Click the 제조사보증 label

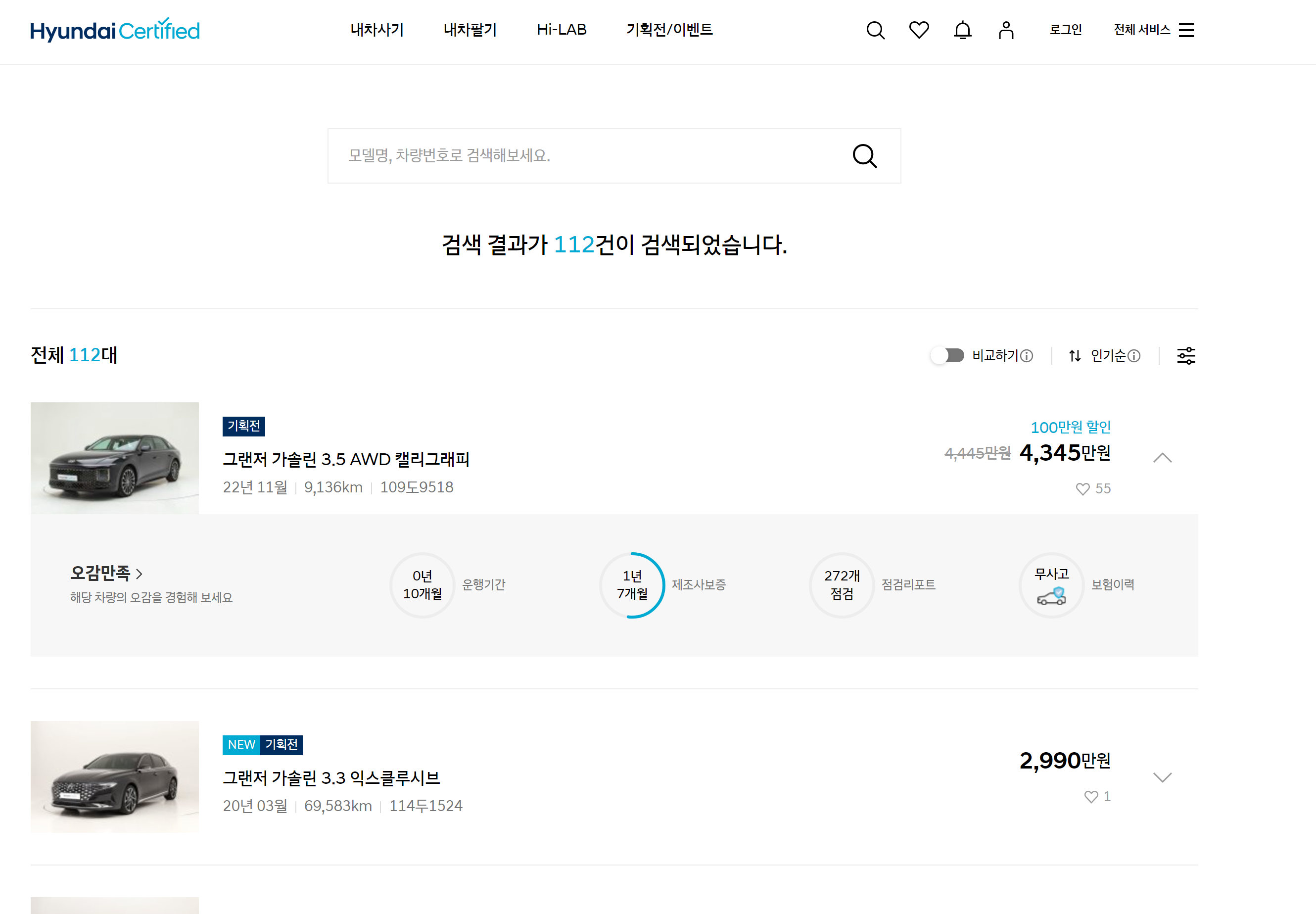click(x=699, y=585)
